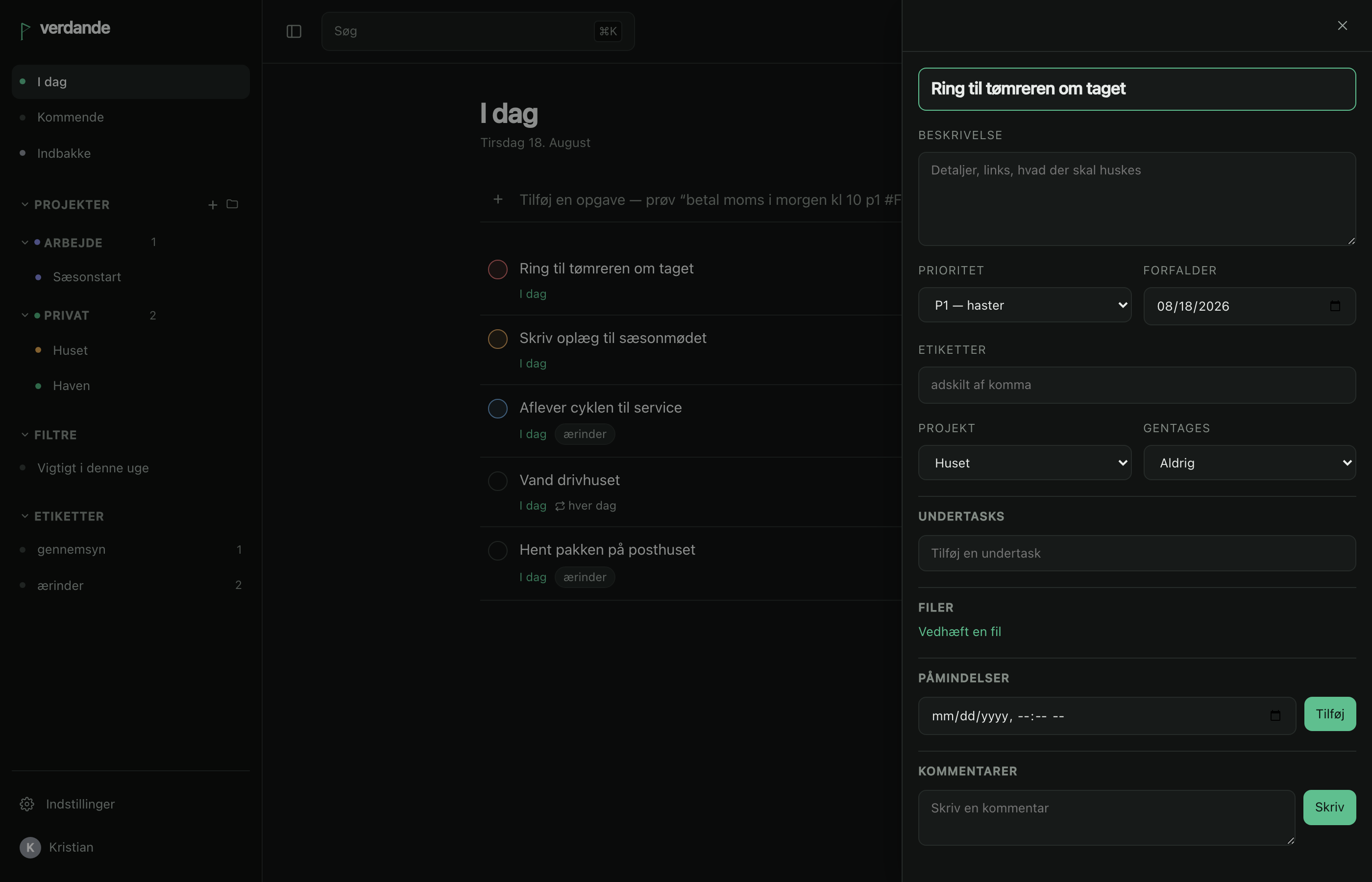Click the add project plus icon
This screenshot has height=882, width=1372.
pyautogui.click(x=213, y=204)
